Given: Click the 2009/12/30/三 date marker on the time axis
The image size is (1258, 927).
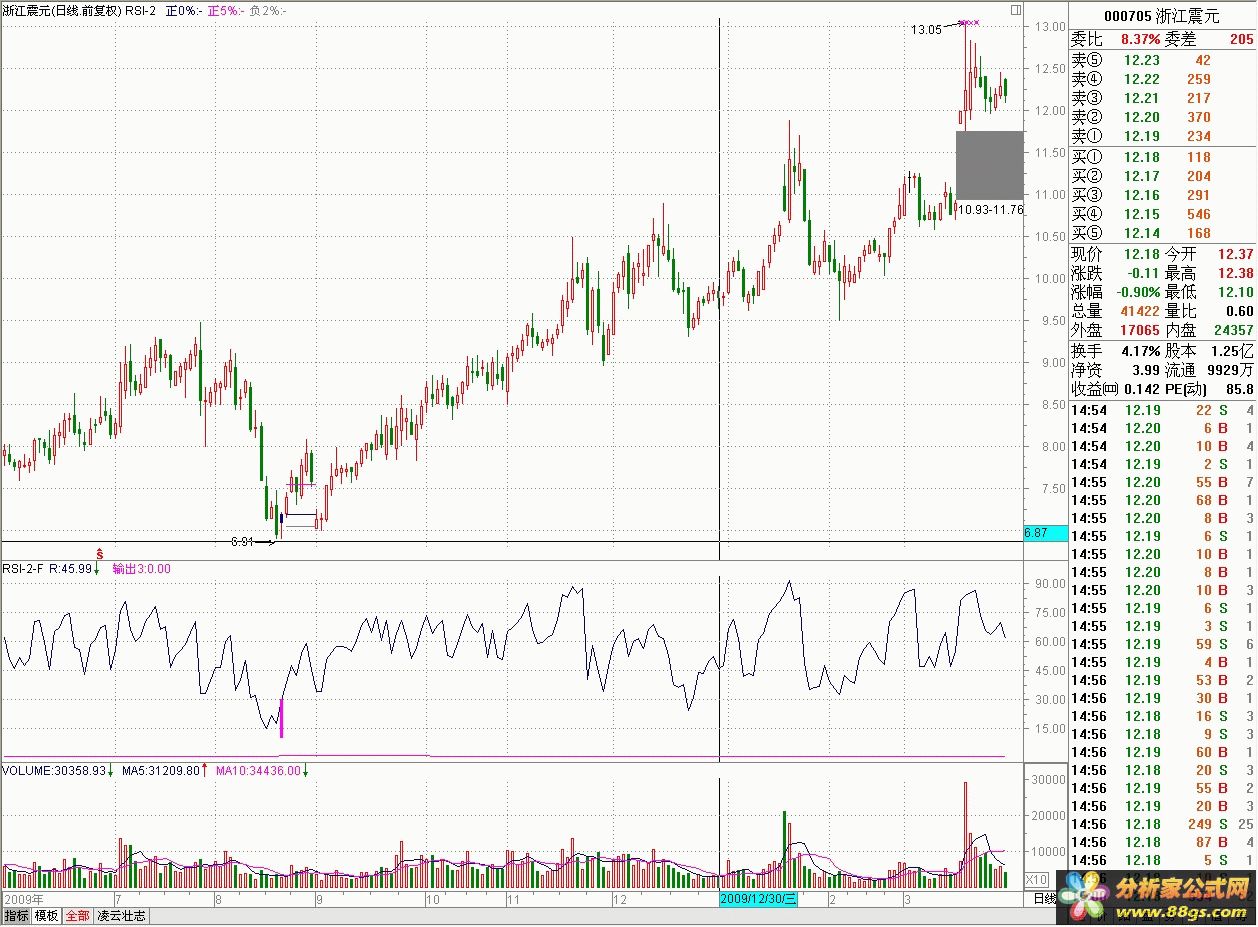Looking at the screenshot, I should [x=758, y=899].
